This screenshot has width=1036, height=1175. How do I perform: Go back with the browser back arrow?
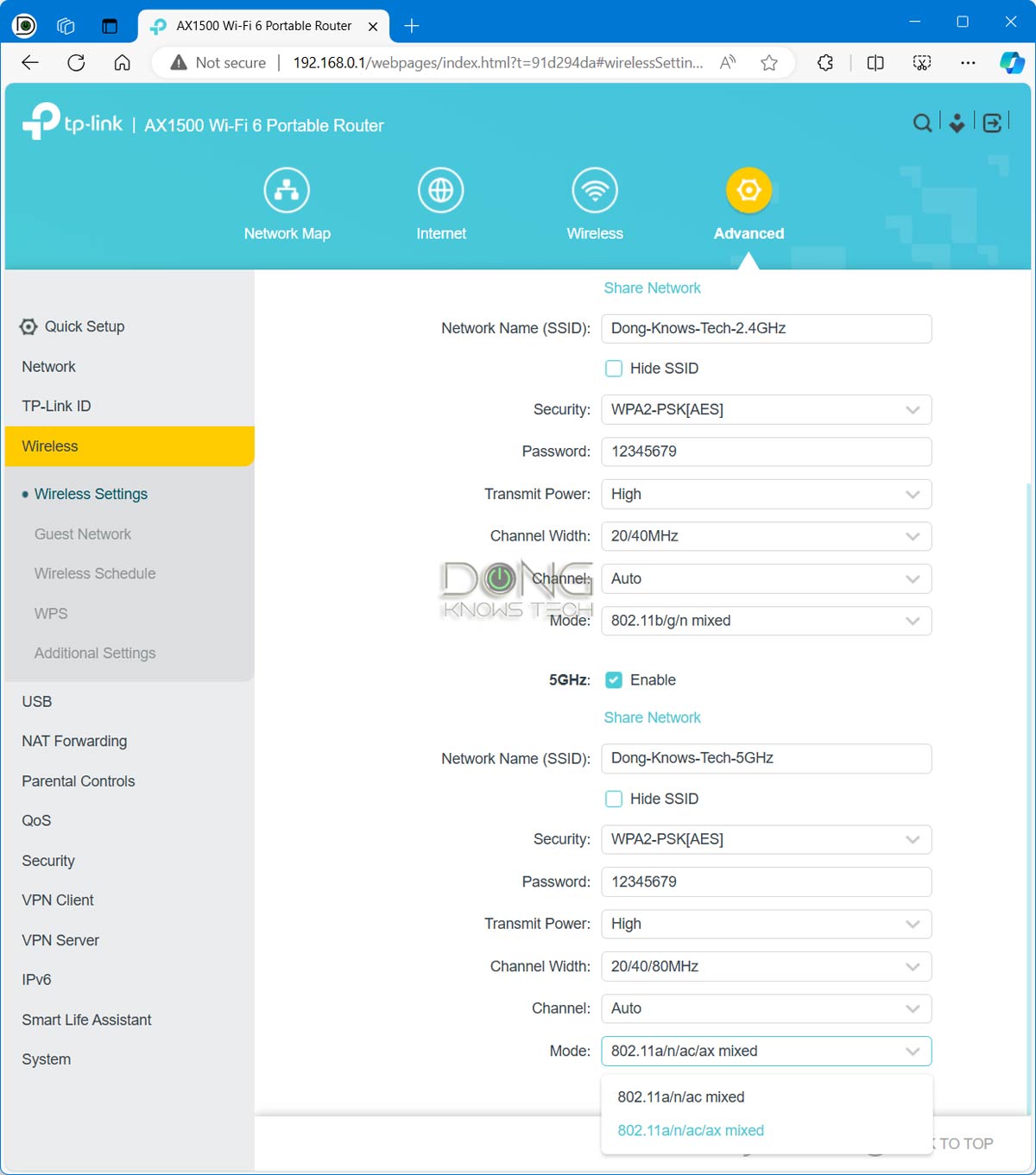(x=30, y=62)
